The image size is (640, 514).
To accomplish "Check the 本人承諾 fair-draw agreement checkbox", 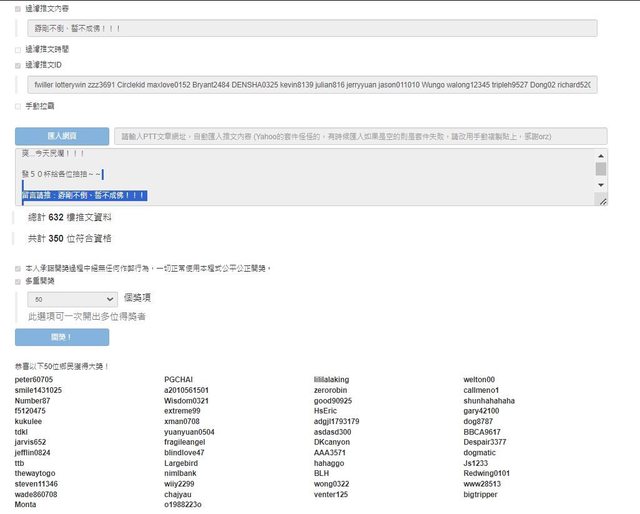I will coord(18,268).
